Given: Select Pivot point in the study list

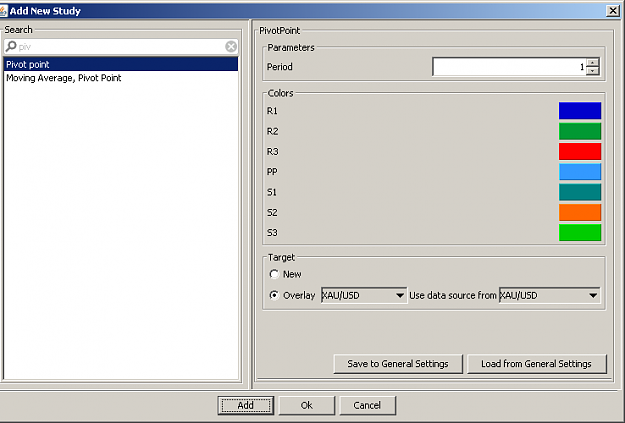Looking at the screenshot, I should 121,64.
